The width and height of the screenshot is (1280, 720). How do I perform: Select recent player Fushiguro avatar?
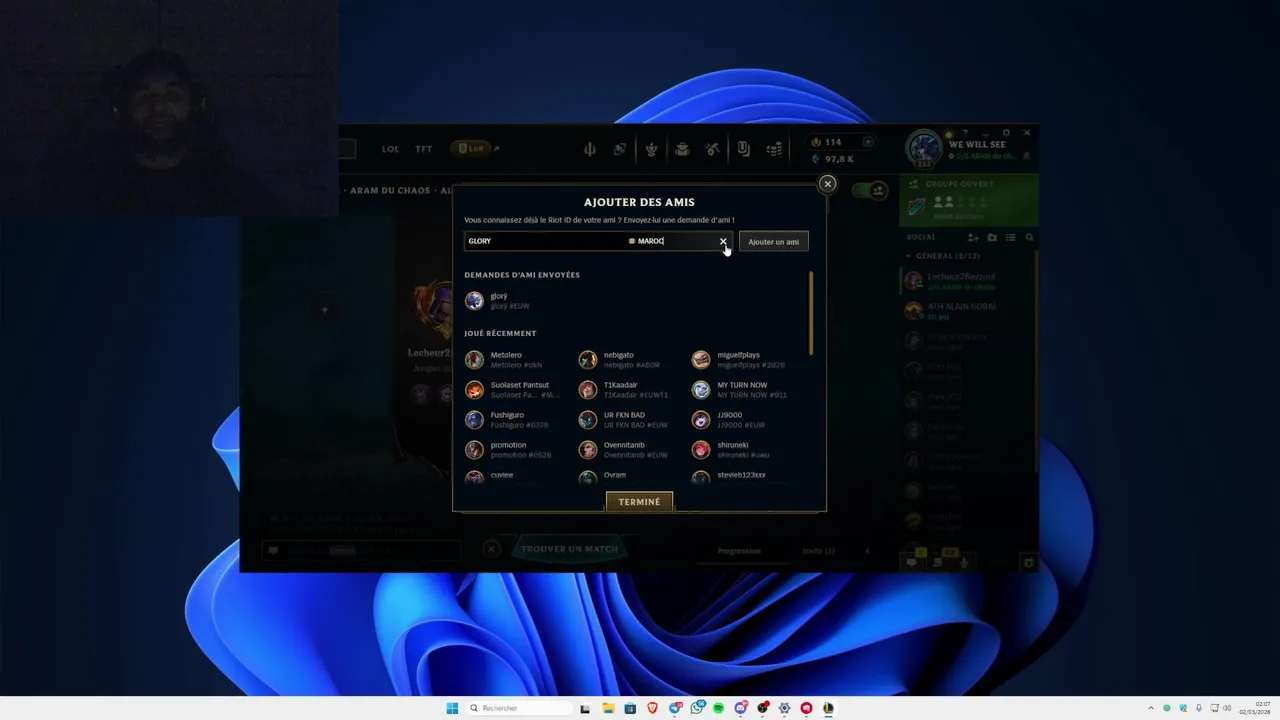(474, 420)
